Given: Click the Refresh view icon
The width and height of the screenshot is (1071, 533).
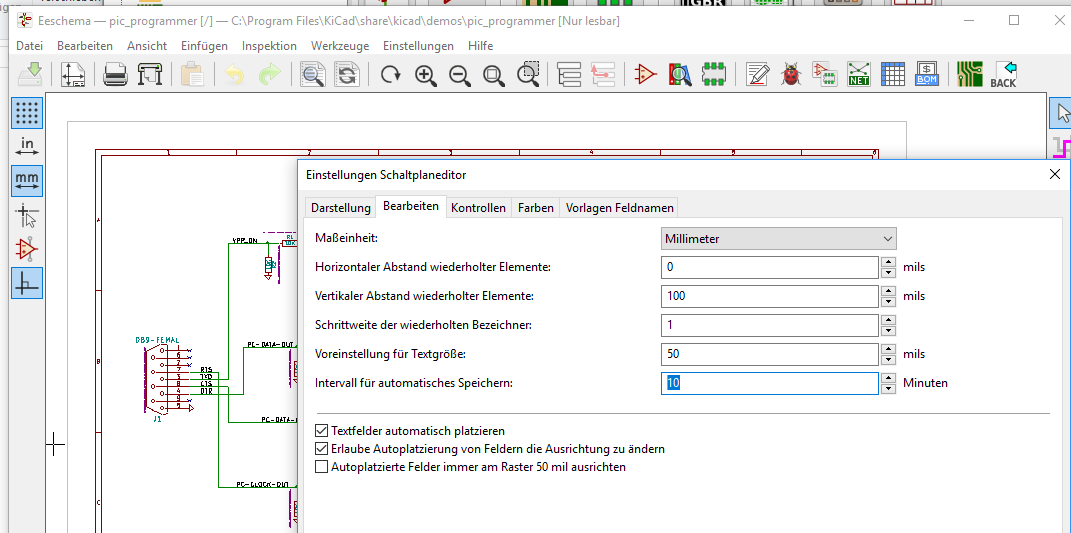Looking at the screenshot, I should coord(391,74).
